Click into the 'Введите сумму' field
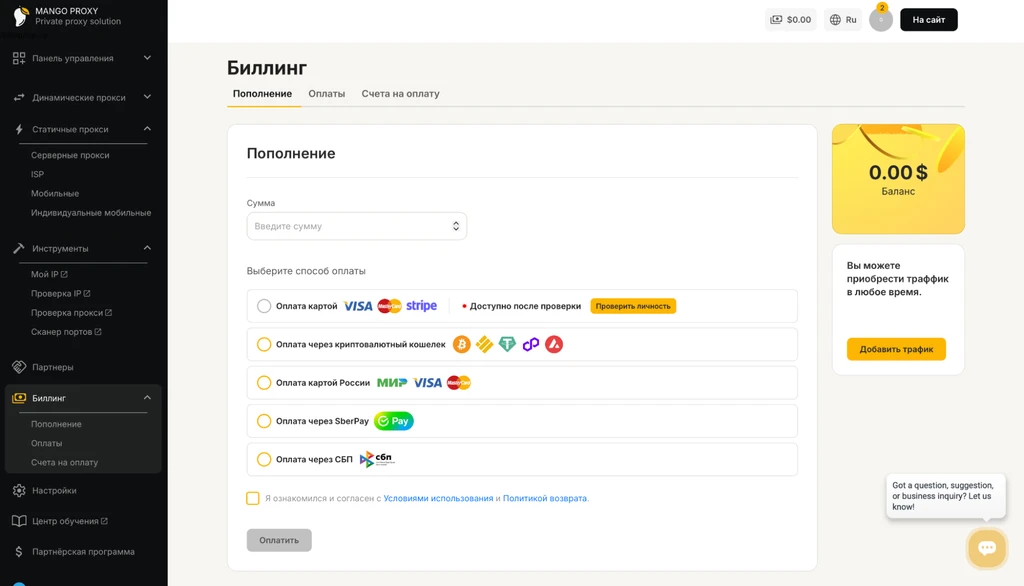 (357, 226)
